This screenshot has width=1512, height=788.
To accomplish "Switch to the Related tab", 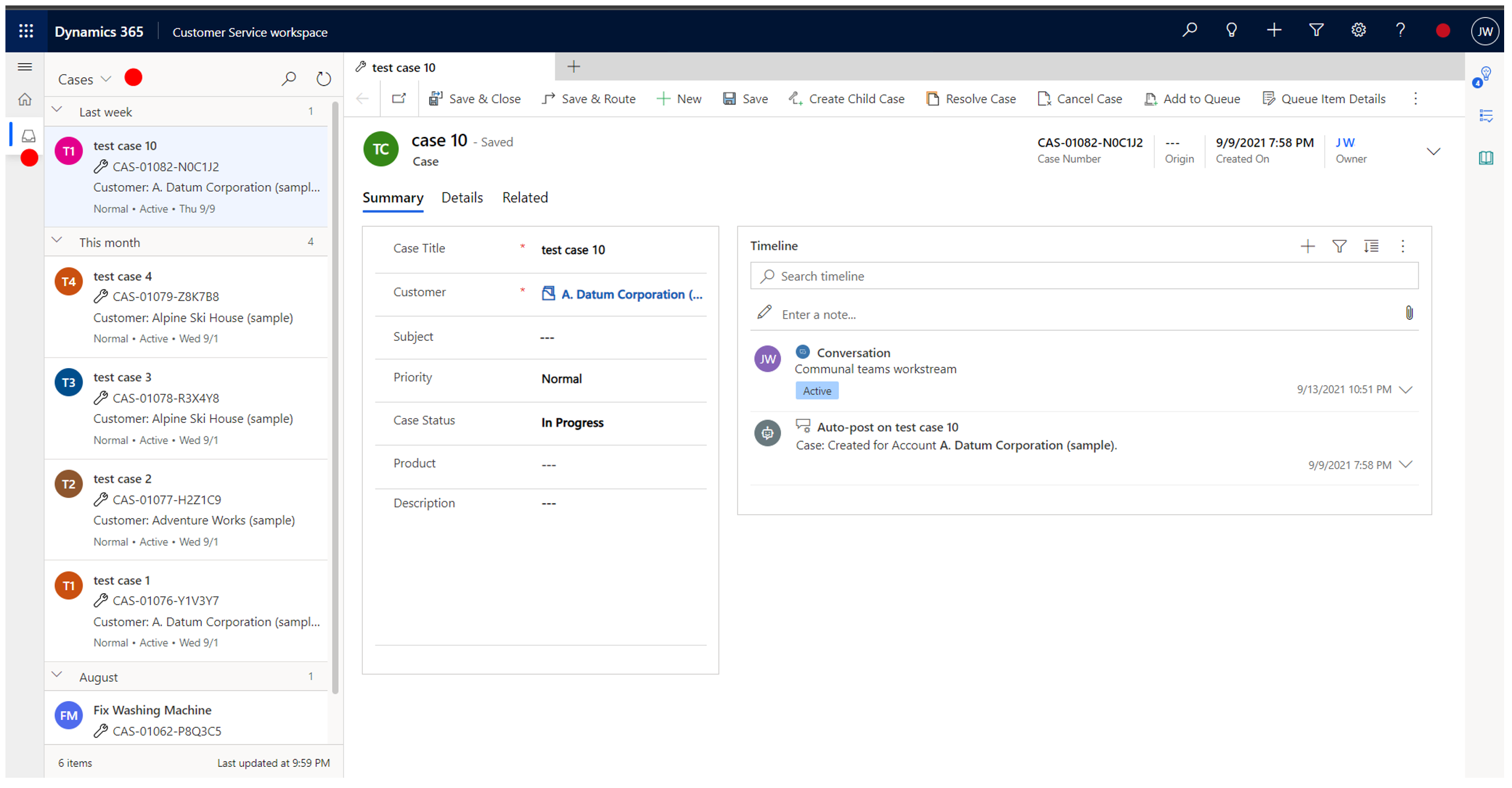I will coord(525,198).
